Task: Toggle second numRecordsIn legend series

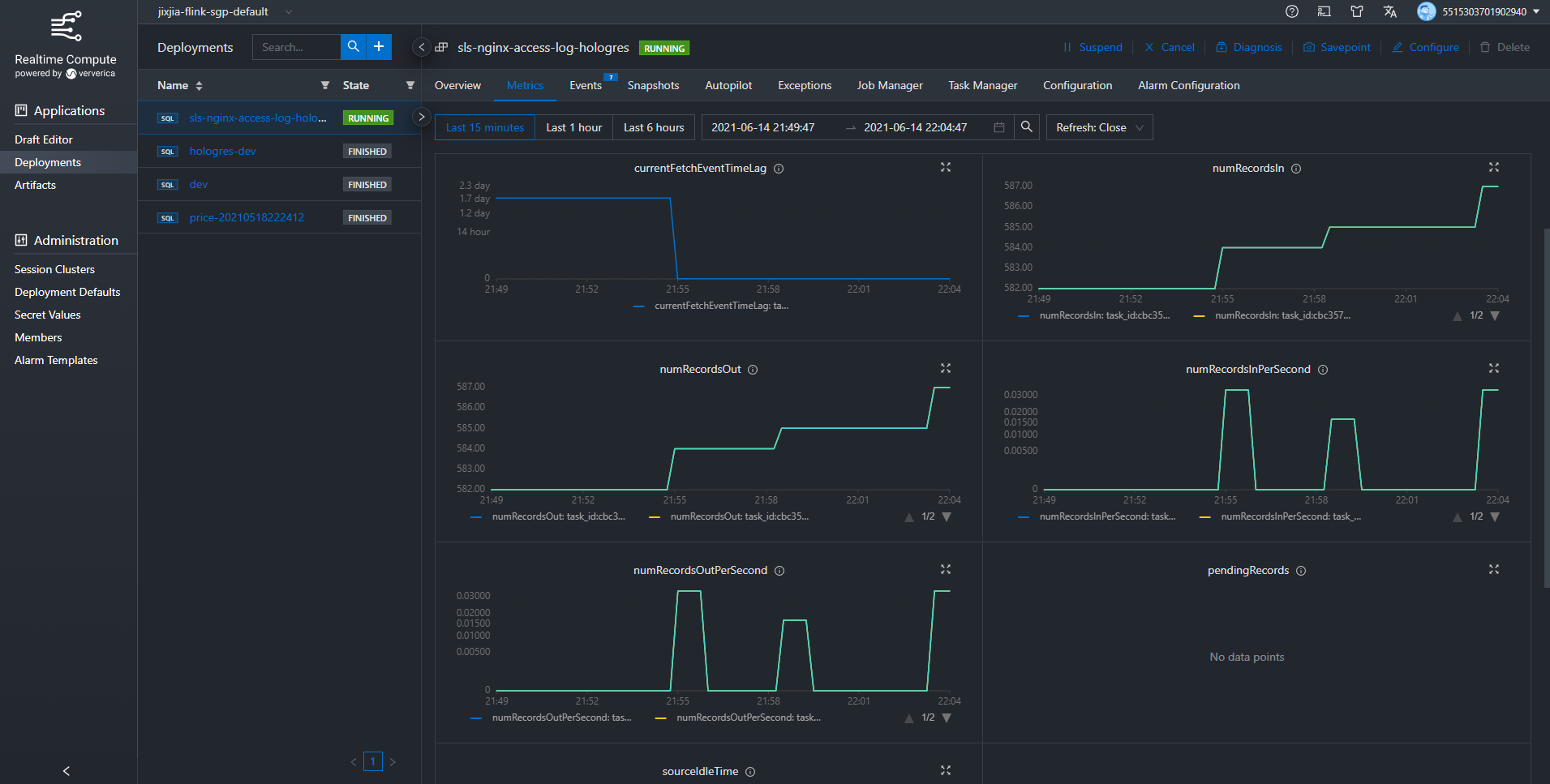Action: point(1273,315)
